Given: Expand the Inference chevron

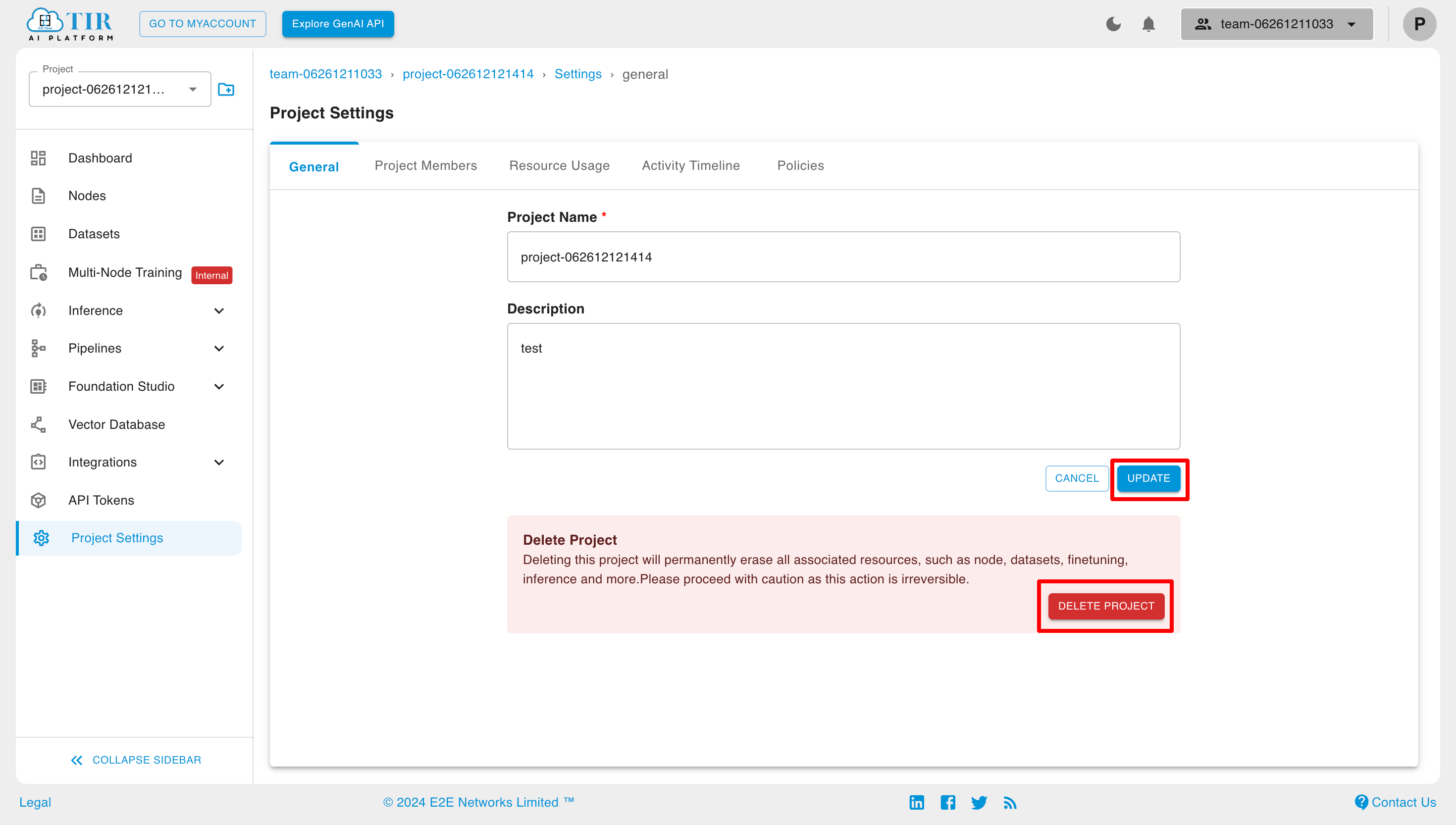Looking at the screenshot, I should pyautogui.click(x=219, y=310).
